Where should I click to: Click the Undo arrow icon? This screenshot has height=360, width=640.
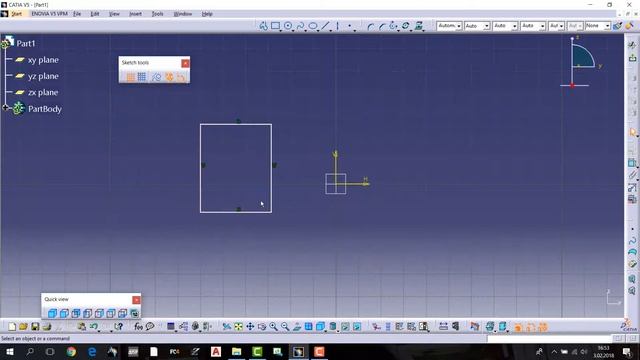pyautogui.click(x=93, y=327)
